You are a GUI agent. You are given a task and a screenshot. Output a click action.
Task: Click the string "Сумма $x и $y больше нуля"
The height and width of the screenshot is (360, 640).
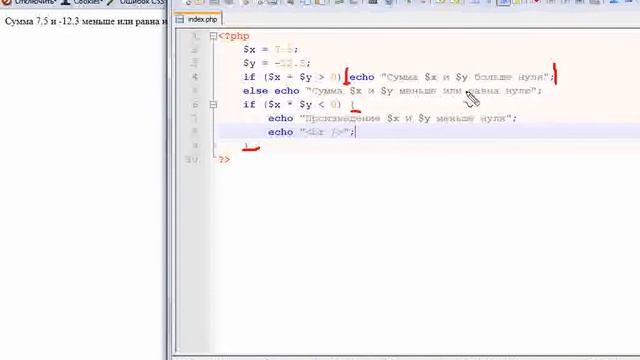pyautogui.click(x=465, y=77)
